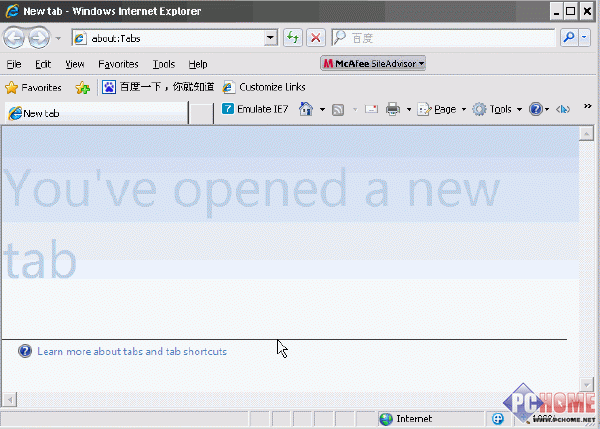600x429 pixels.
Task: Open a blank new tab button
Action: (x=201, y=114)
